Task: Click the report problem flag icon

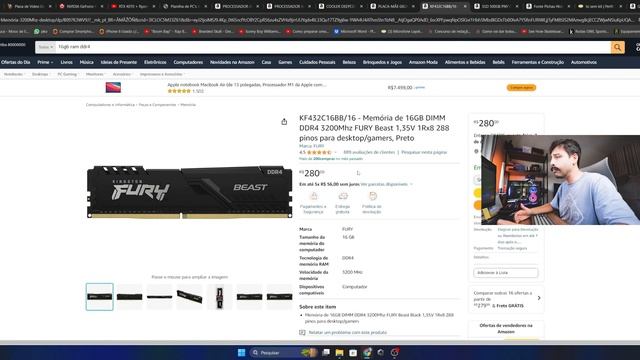Action: click(302, 333)
